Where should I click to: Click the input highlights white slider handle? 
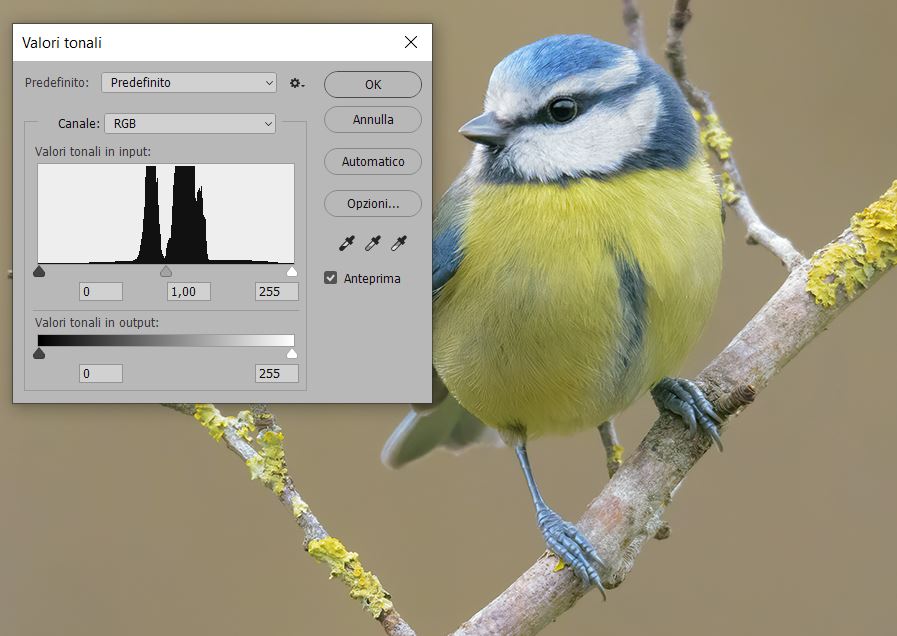[292, 271]
